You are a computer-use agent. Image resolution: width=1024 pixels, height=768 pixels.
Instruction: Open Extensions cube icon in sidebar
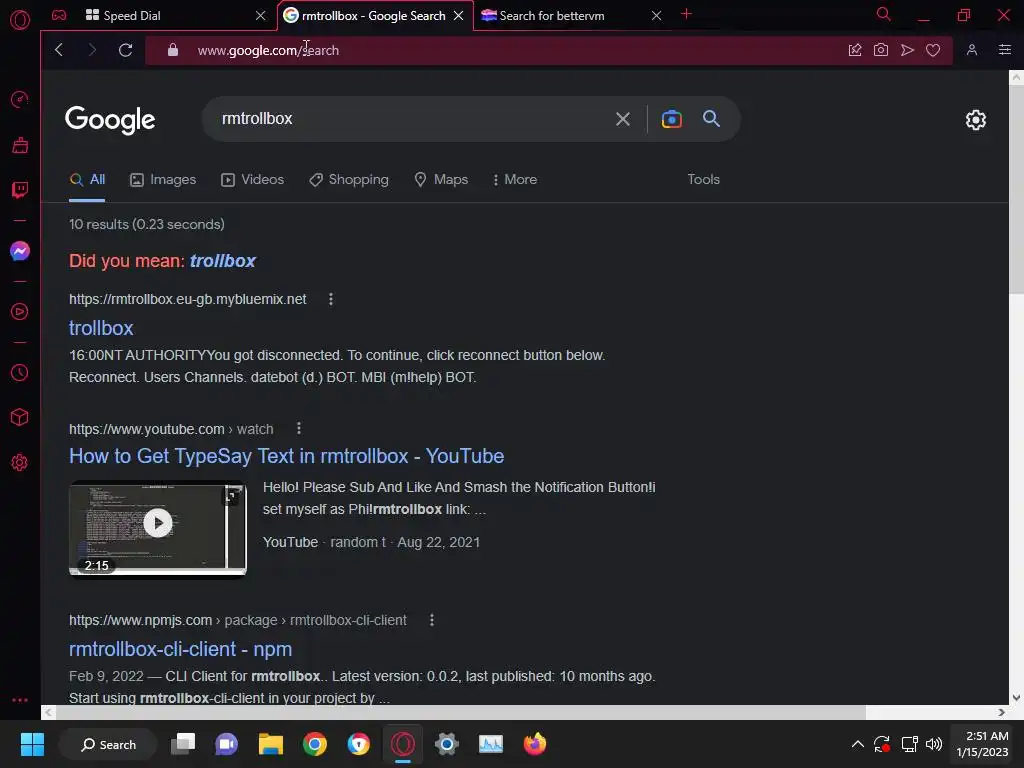click(x=20, y=417)
